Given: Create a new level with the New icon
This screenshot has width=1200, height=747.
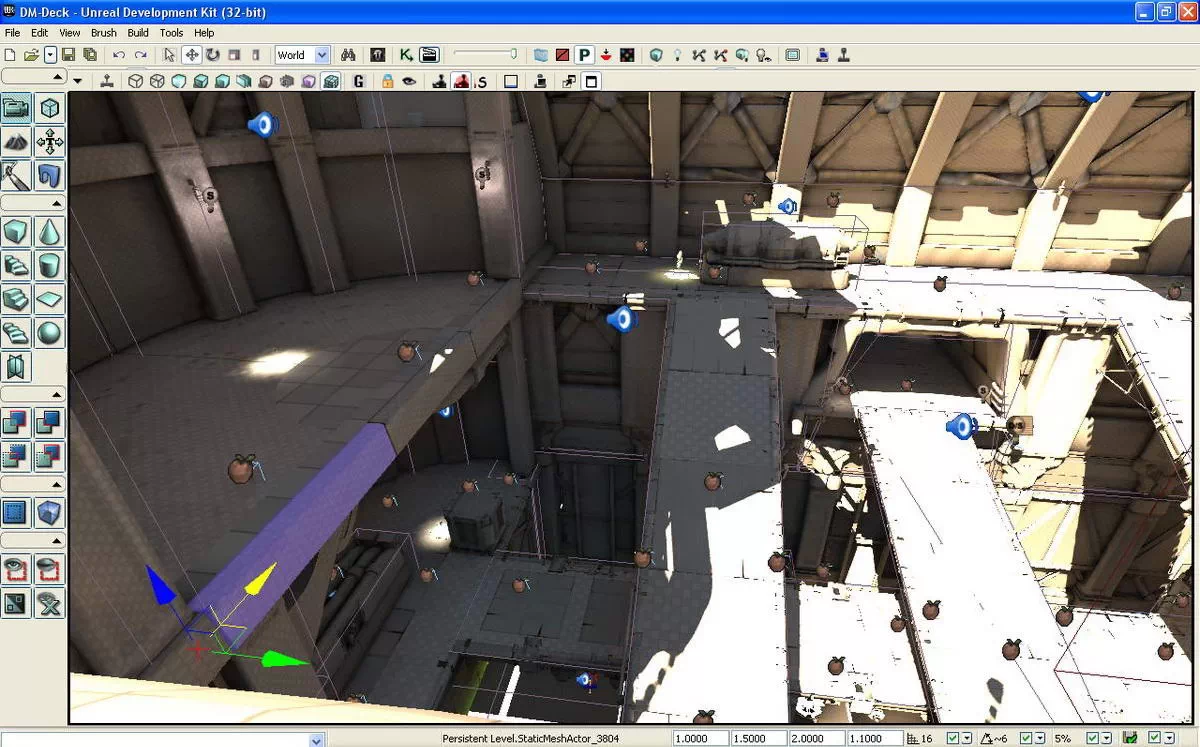Looking at the screenshot, I should 10,55.
